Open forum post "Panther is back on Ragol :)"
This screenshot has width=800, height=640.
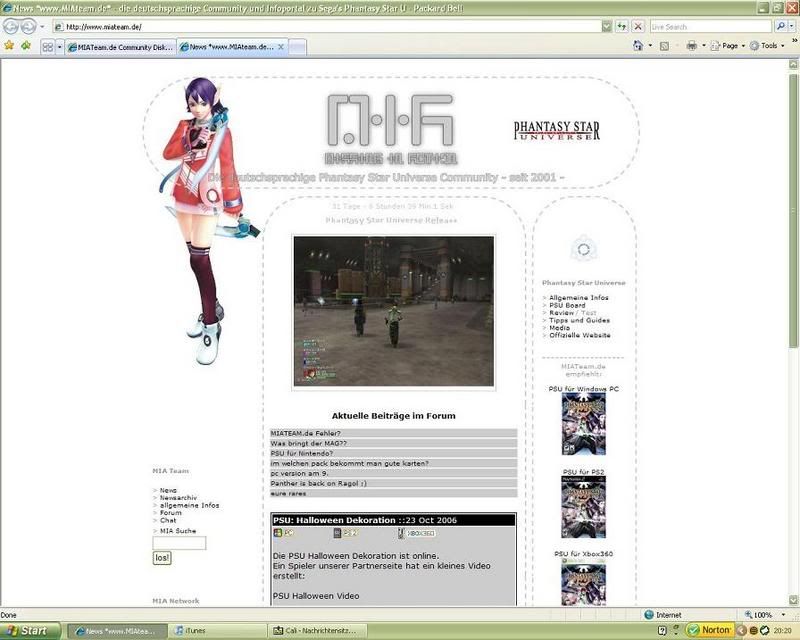318,483
